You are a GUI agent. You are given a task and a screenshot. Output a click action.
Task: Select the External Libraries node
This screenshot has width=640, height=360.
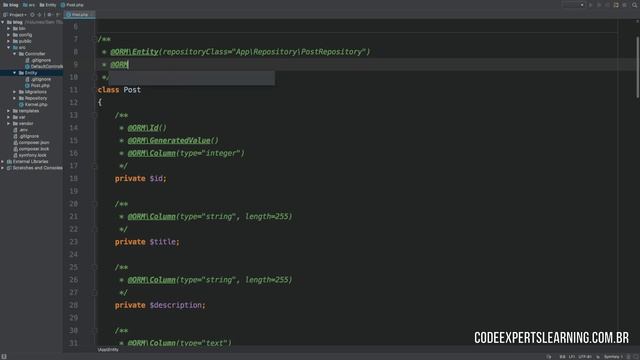click(x=30, y=161)
